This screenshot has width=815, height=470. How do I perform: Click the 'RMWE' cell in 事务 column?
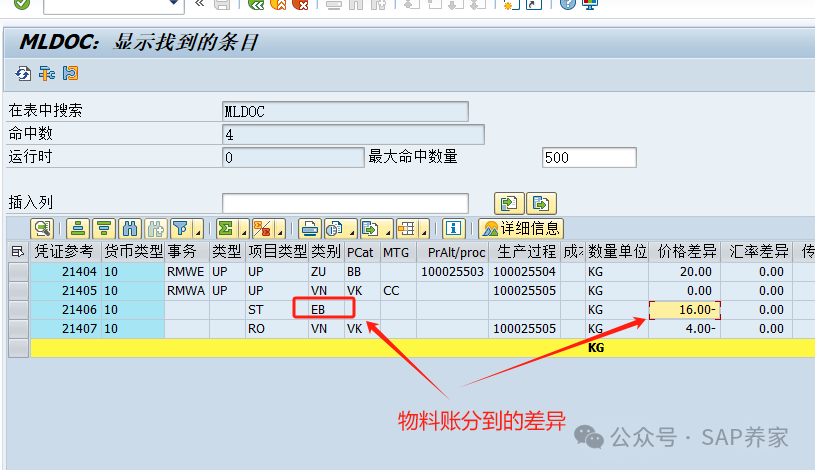point(187,272)
